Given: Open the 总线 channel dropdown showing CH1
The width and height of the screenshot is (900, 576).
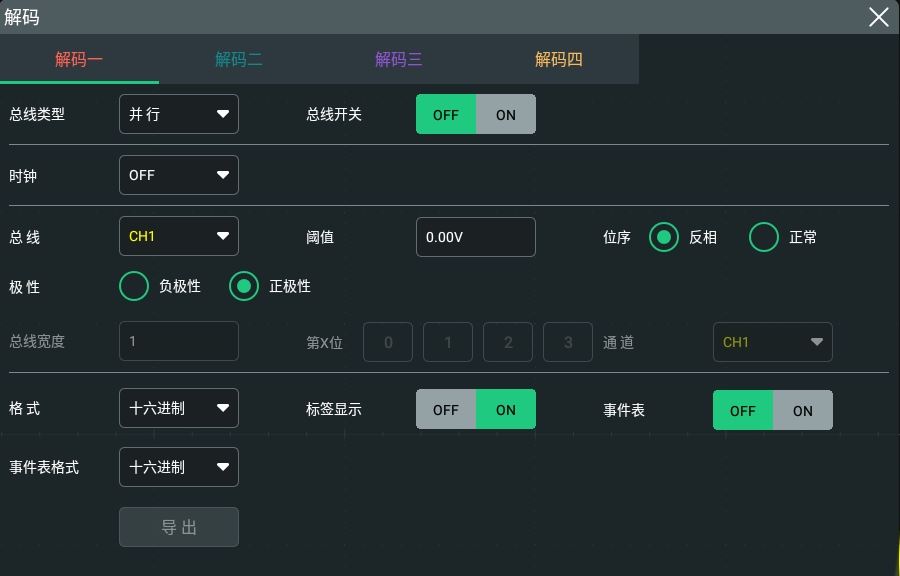Looking at the screenshot, I should [x=179, y=236].
